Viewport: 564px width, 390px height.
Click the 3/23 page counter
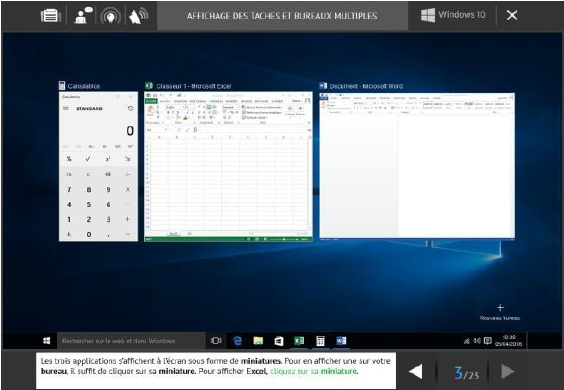(466, 373)
